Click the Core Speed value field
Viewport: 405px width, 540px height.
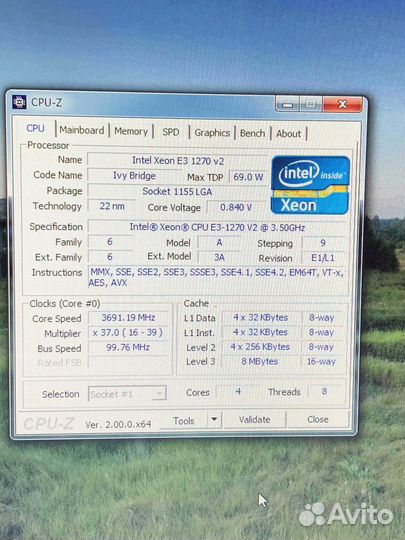pos(128,318)
